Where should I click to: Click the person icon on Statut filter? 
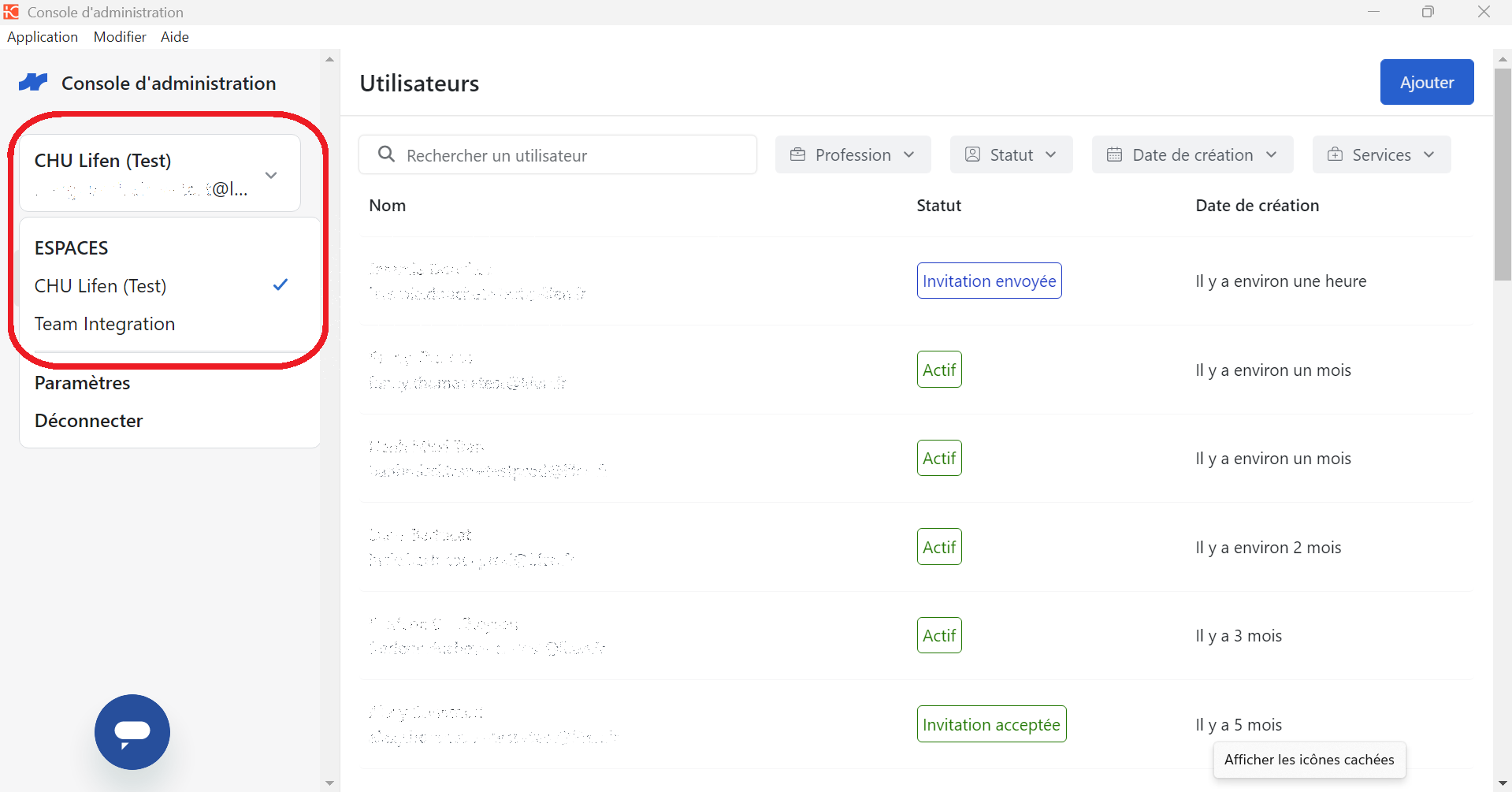click(972, 154)
